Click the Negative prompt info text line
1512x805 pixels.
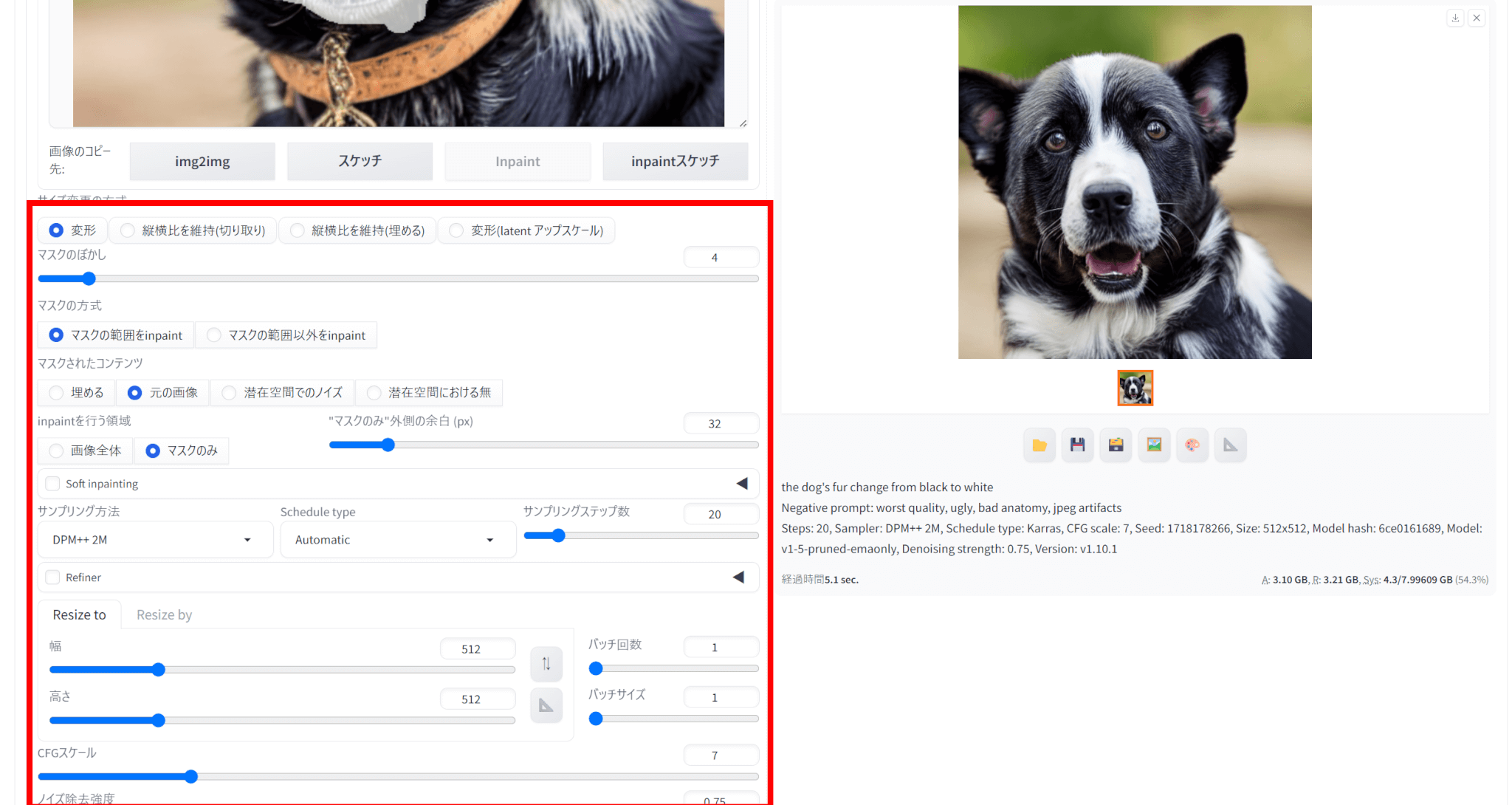951,508
